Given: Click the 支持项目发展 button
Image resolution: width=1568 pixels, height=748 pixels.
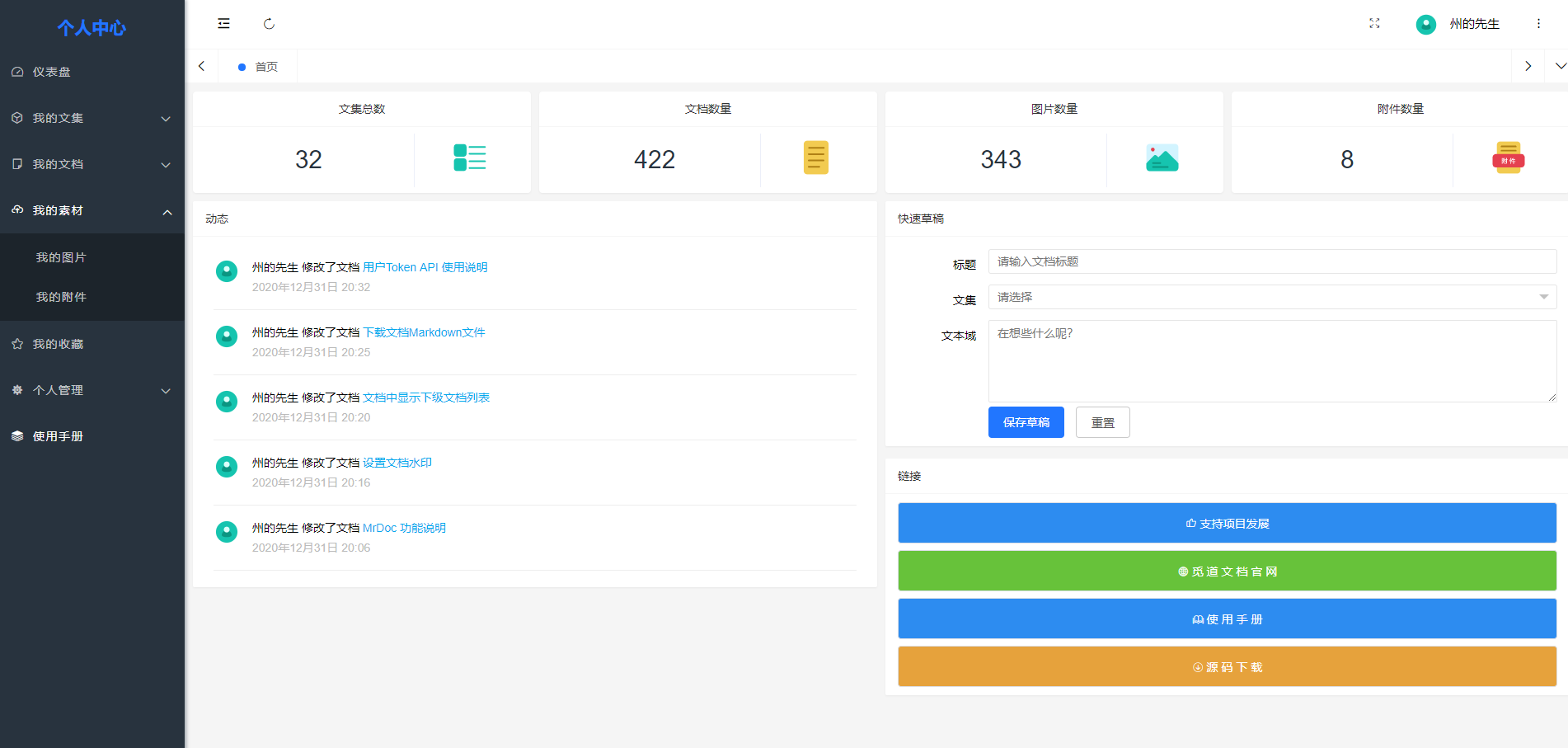Looking at the screenshot, I should tap(1227, 523).
